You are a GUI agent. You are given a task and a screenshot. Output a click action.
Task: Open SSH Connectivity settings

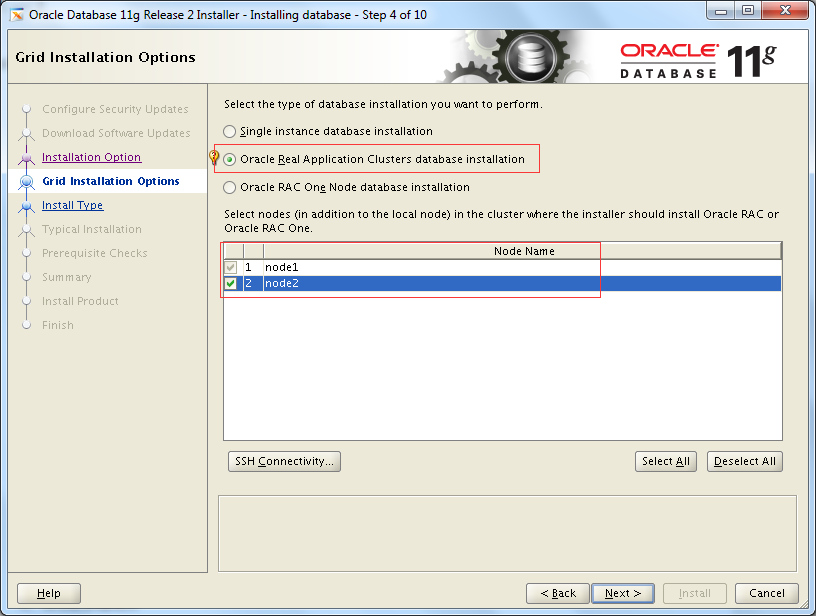pos(284,461)
